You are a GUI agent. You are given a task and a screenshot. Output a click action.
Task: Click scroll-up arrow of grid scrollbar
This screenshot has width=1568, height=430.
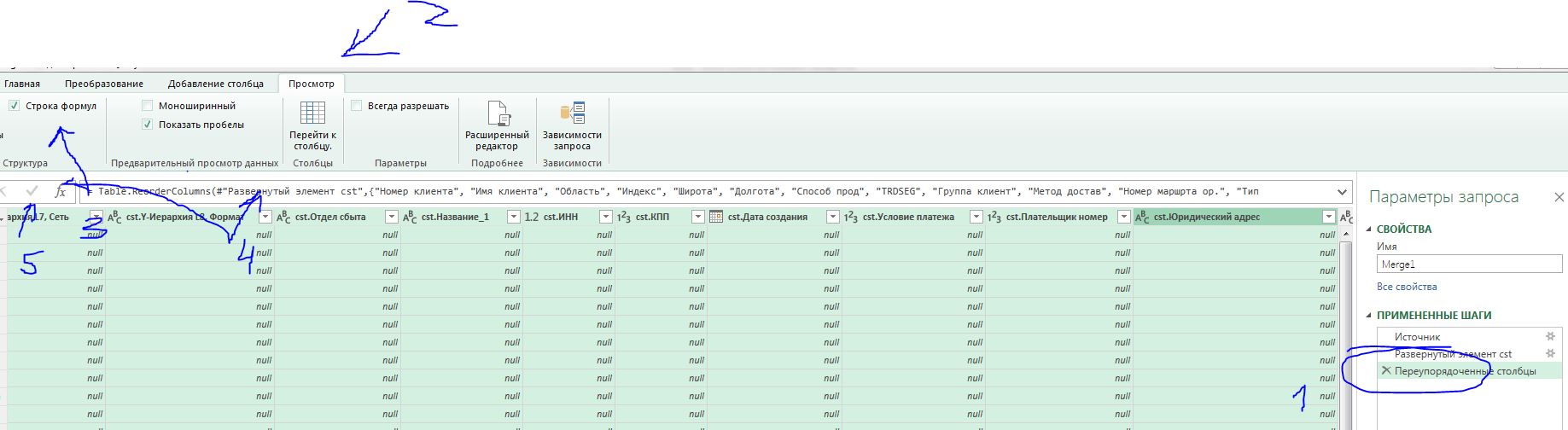pyautogui.click(x=1347, y=232)
